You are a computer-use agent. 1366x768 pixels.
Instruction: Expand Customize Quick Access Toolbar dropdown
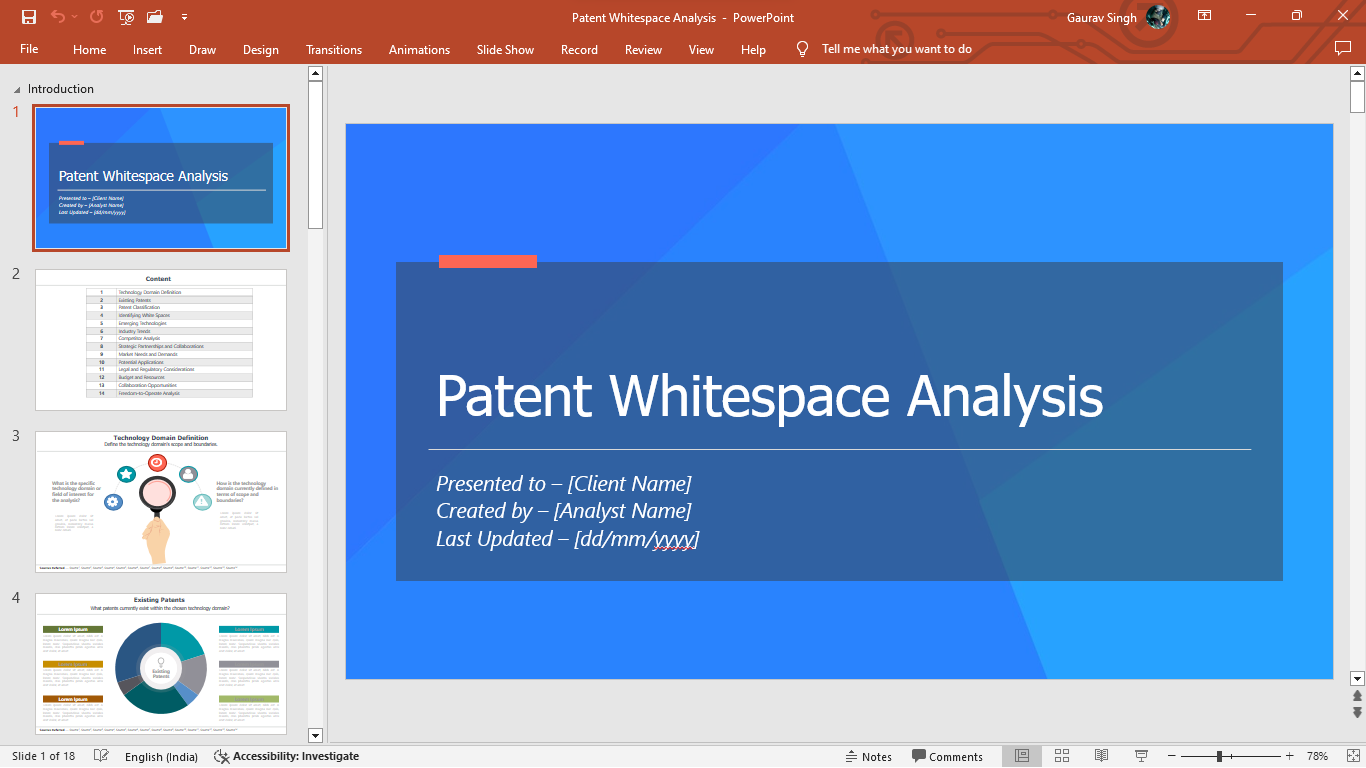point(184,17)
